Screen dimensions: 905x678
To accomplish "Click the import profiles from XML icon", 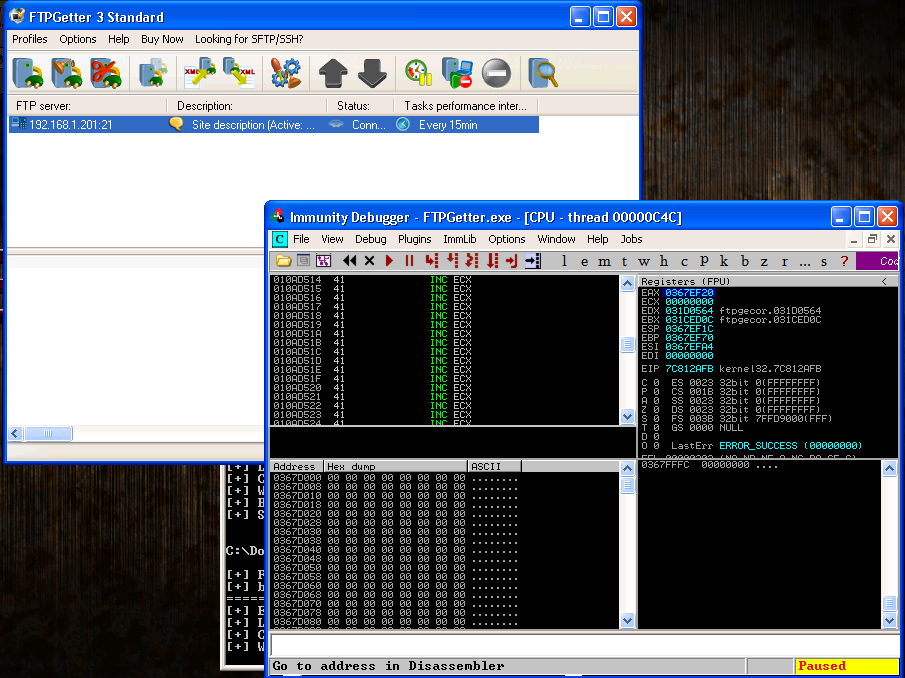I will [x=199, y=73].
